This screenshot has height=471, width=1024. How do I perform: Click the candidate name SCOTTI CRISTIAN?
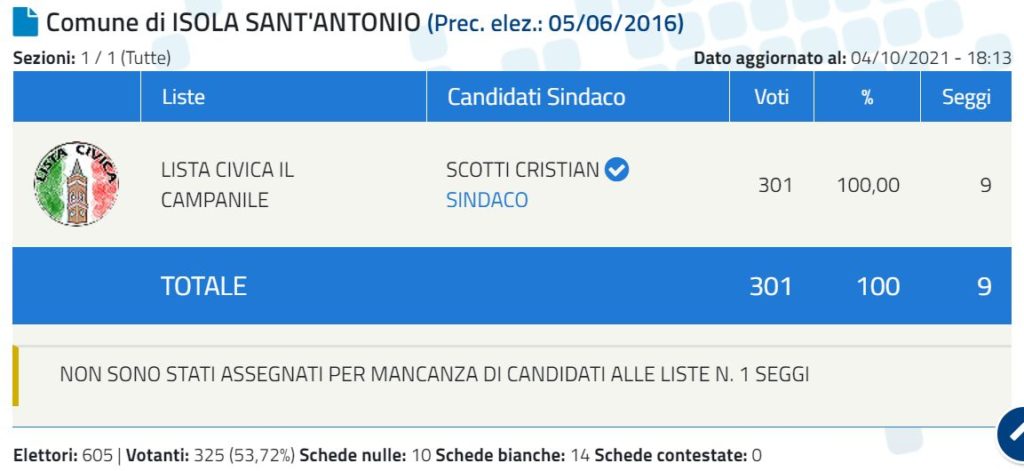tap(522, 170)
